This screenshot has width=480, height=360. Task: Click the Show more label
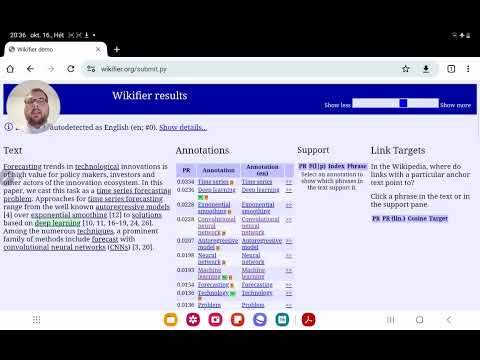455,105
